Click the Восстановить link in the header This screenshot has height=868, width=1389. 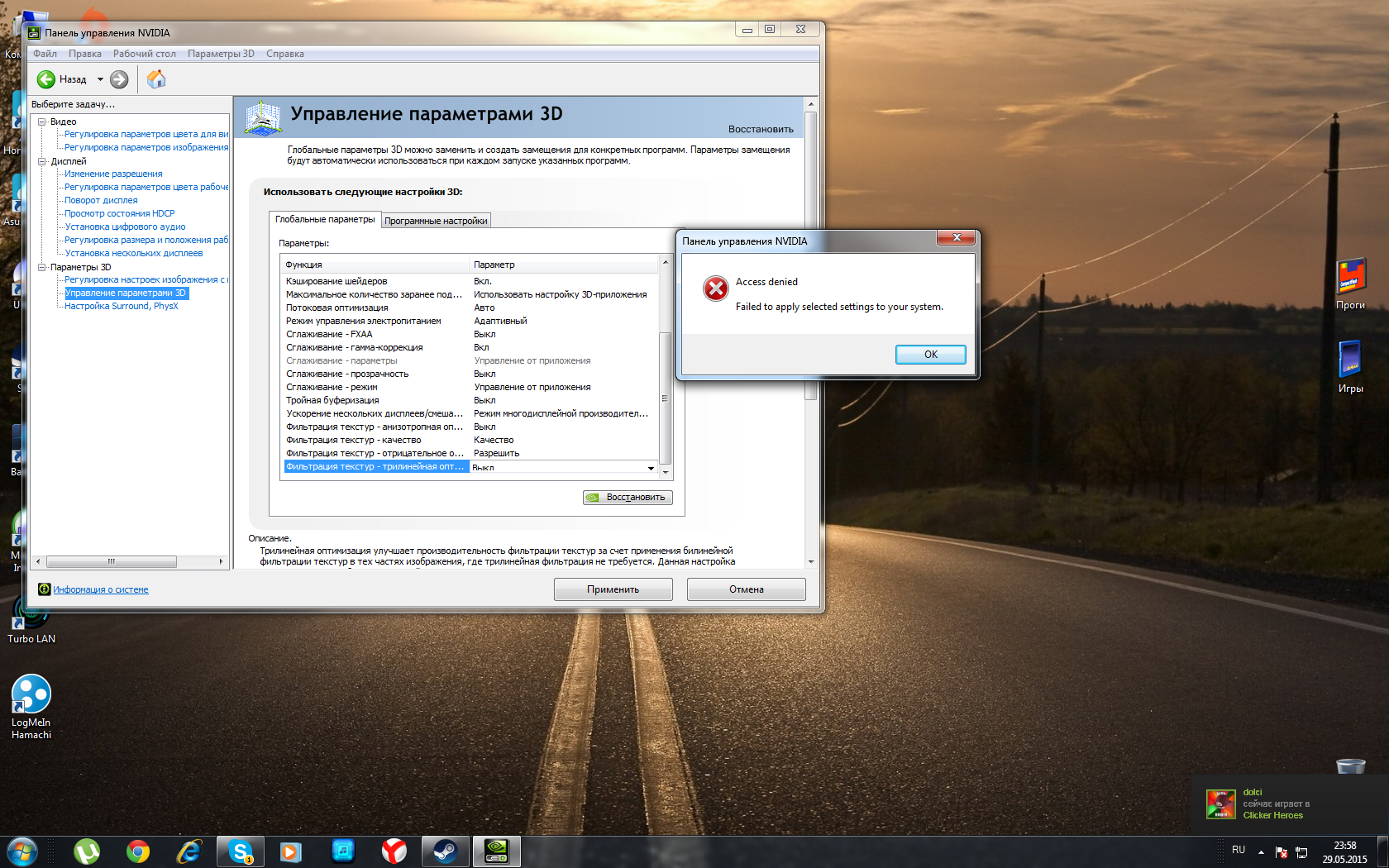coord(761,129)
